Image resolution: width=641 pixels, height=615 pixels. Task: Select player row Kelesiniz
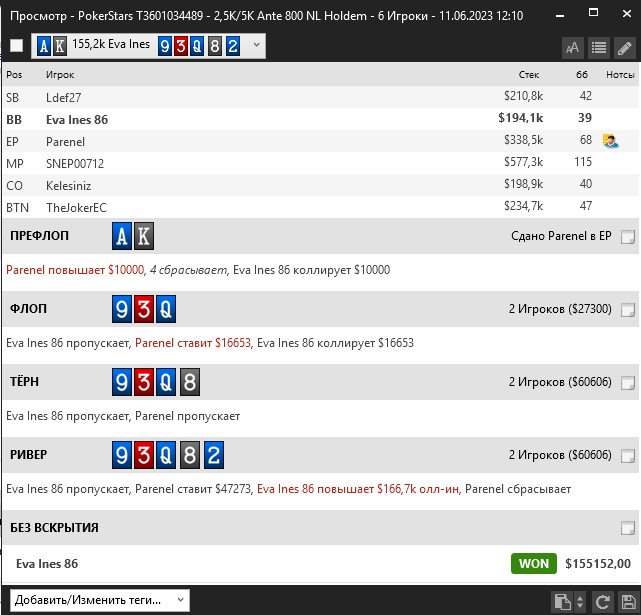point(320,186)
